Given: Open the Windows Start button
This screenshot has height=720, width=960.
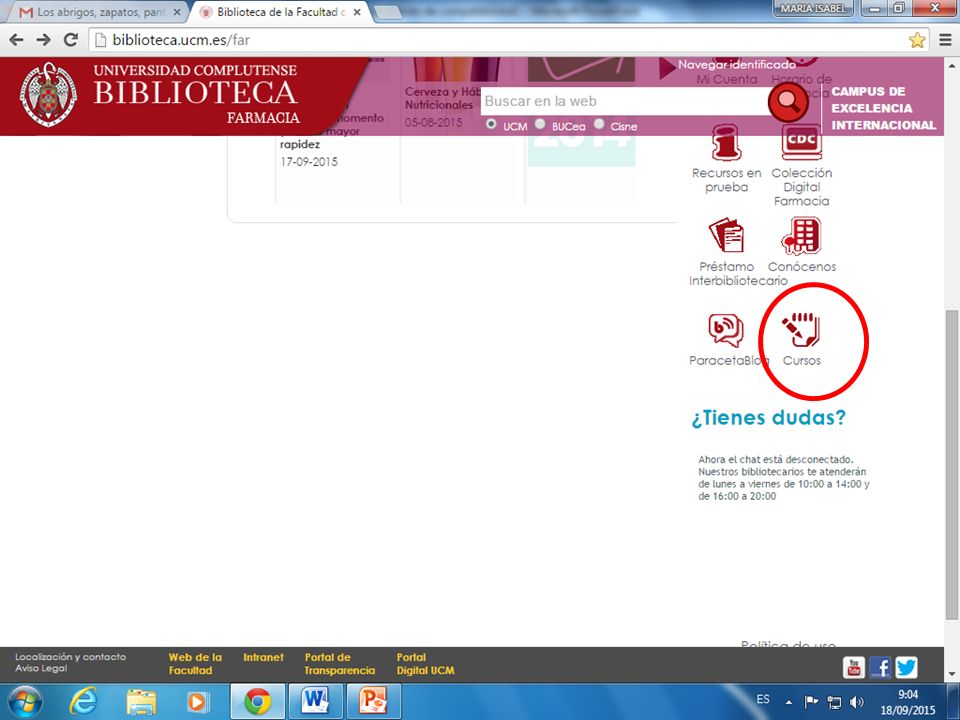Looking at the screenshot, I should (x=24, y=702).
